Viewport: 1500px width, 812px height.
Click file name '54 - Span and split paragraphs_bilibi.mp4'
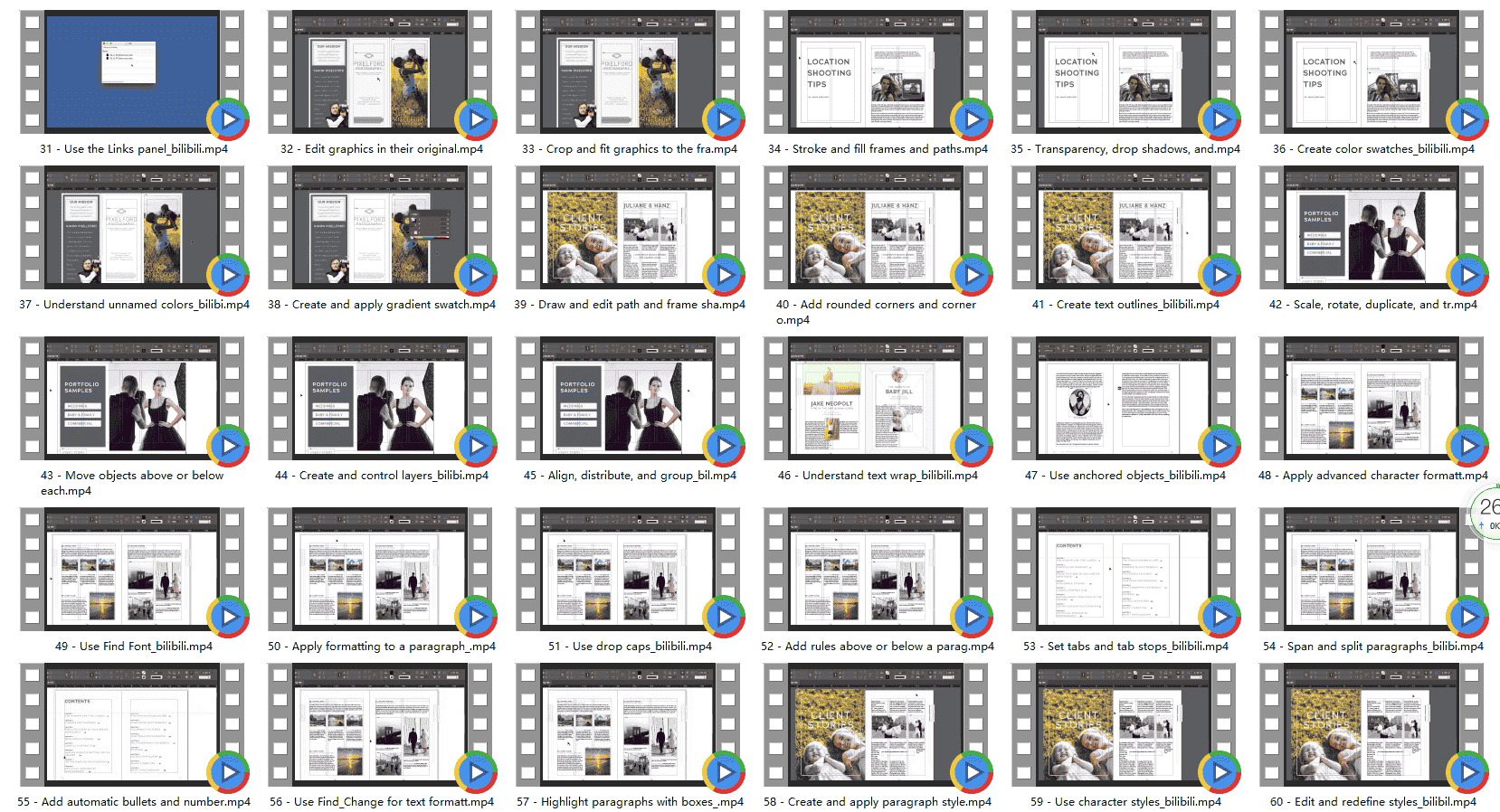[1373, 647]
